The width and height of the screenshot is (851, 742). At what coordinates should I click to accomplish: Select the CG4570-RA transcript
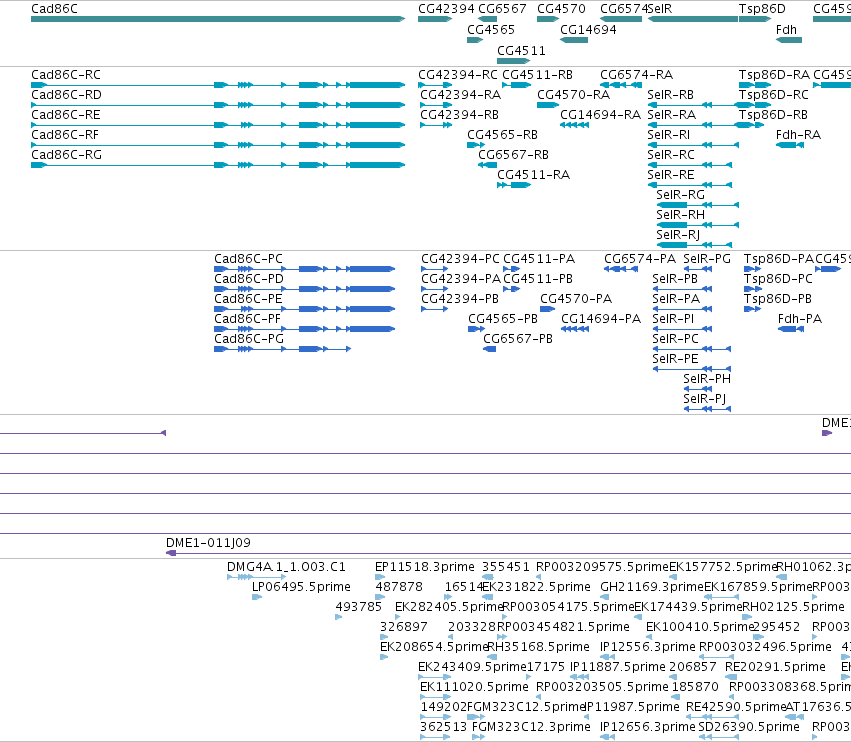tap(548, 105)
